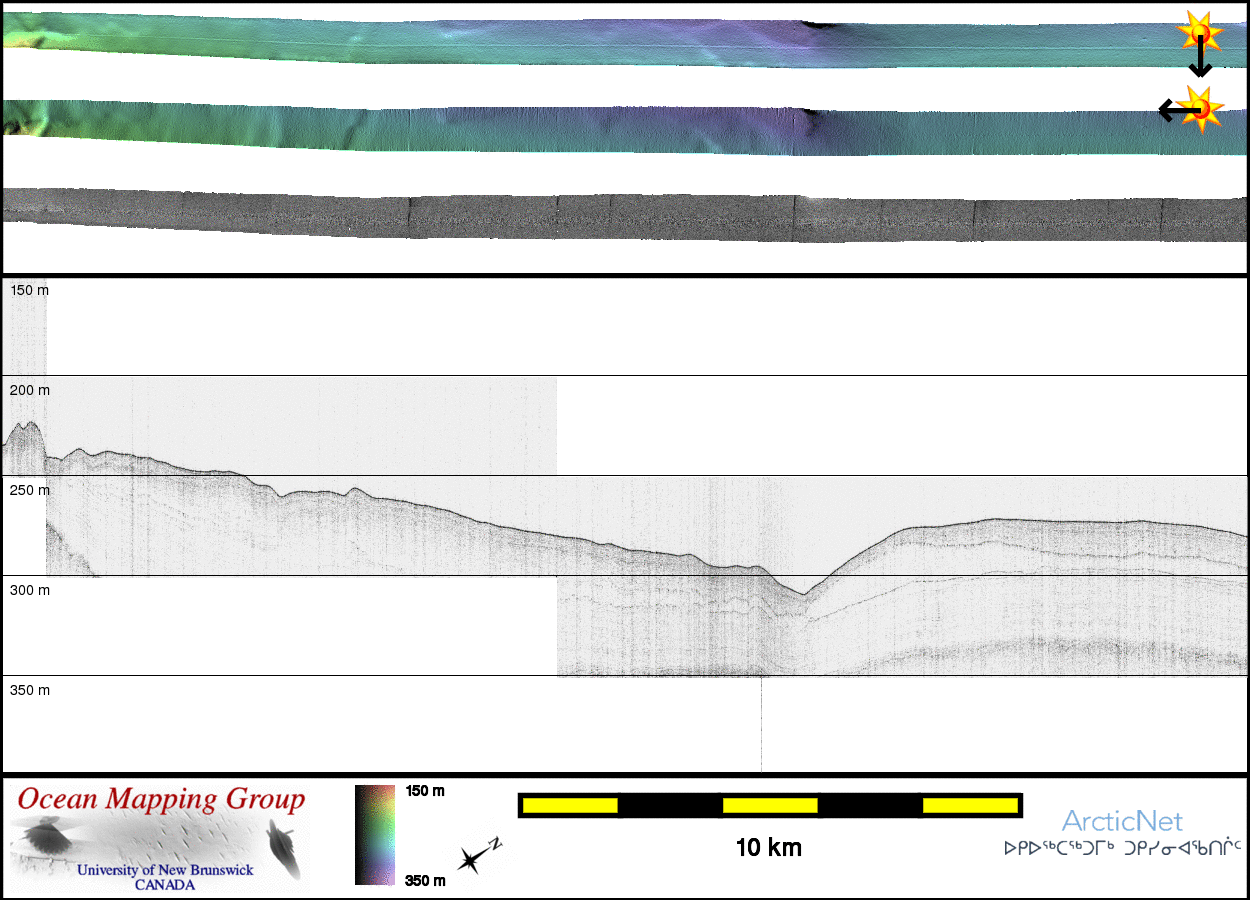Click the depth color scale bar

(x=375, y=835)
